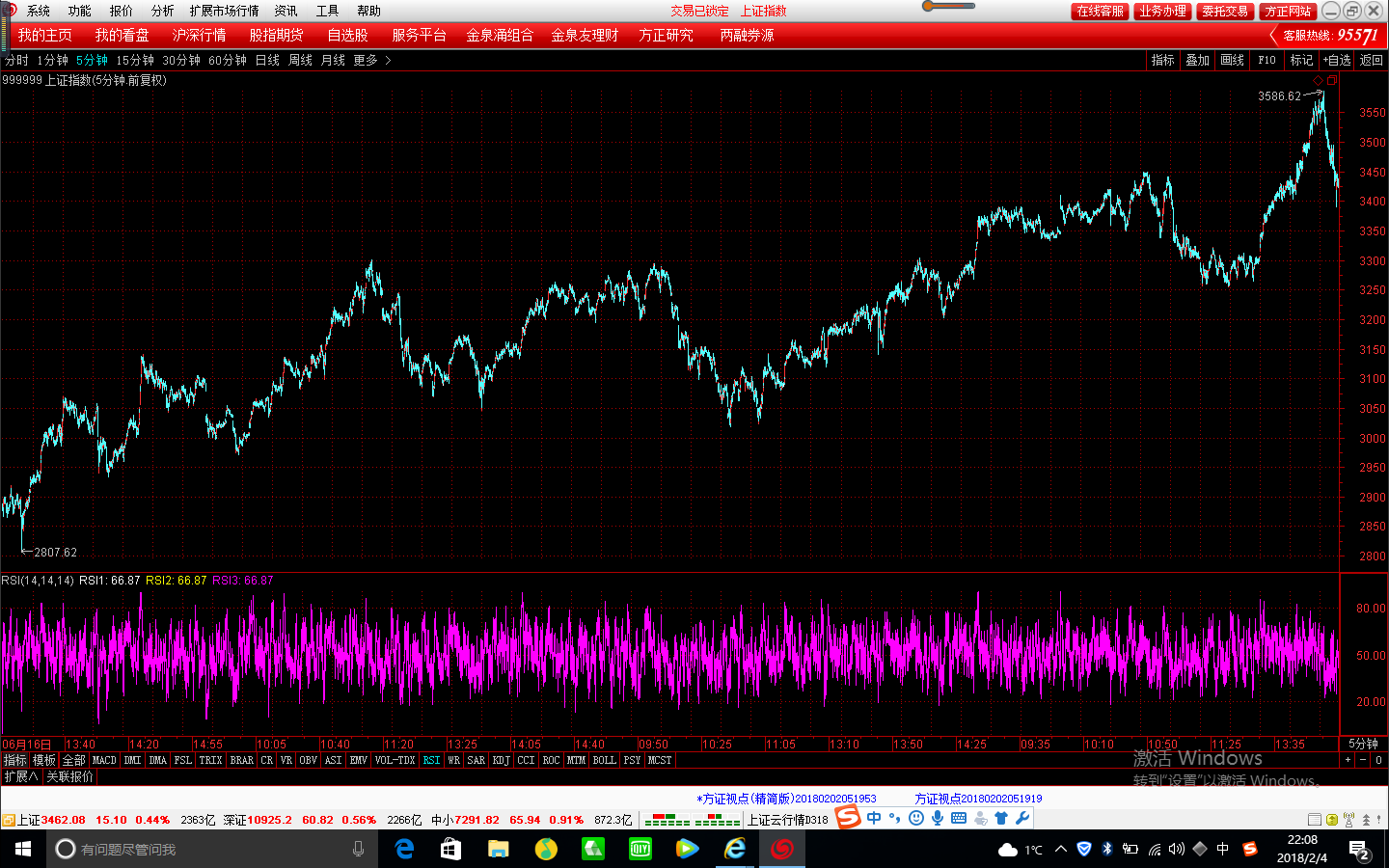The image size is (1389, 868).
Task: Open Internet Explorer from the taskbar
Action: (735, 849)
